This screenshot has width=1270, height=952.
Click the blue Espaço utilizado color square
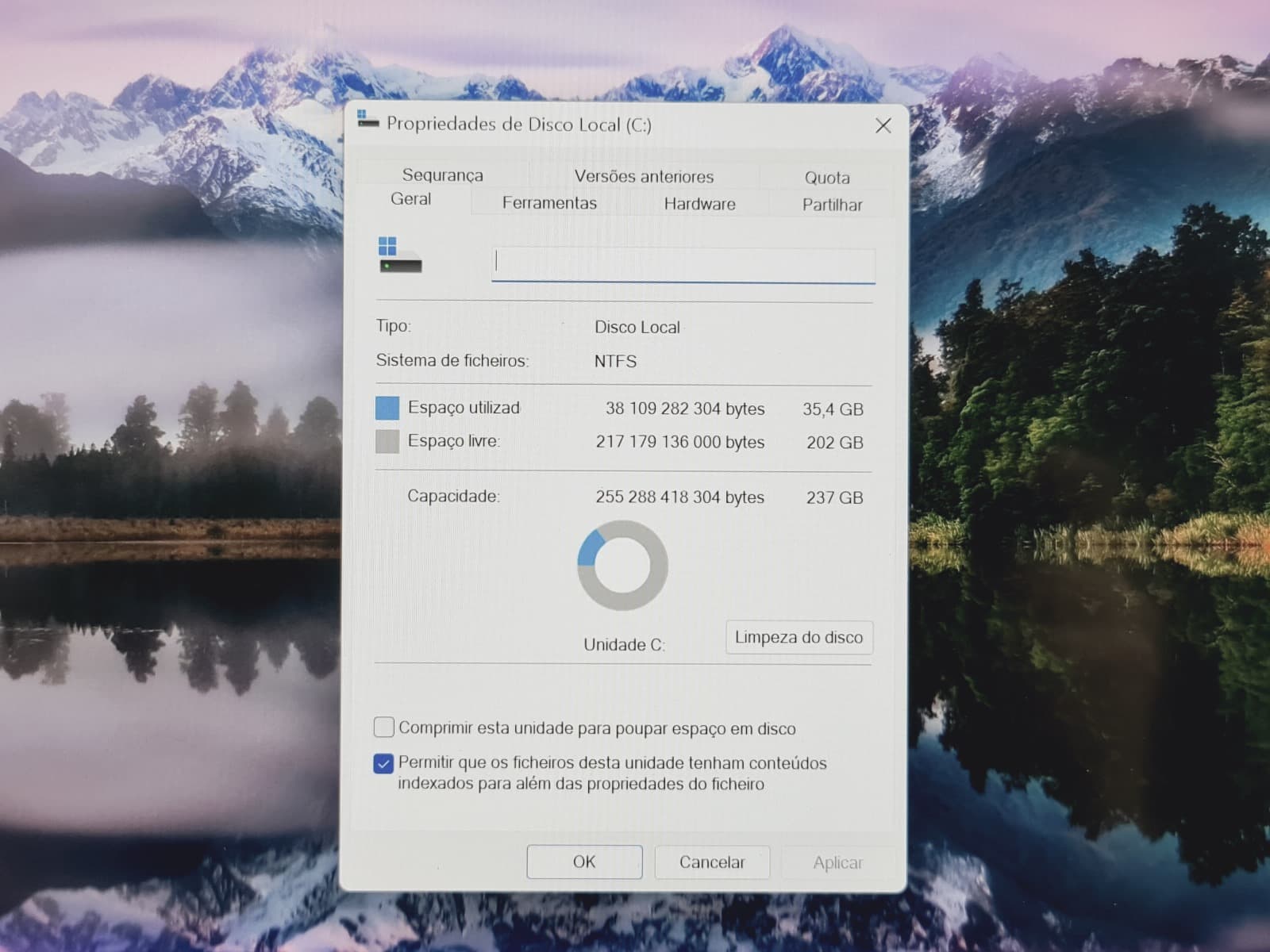tap(387, 408)
